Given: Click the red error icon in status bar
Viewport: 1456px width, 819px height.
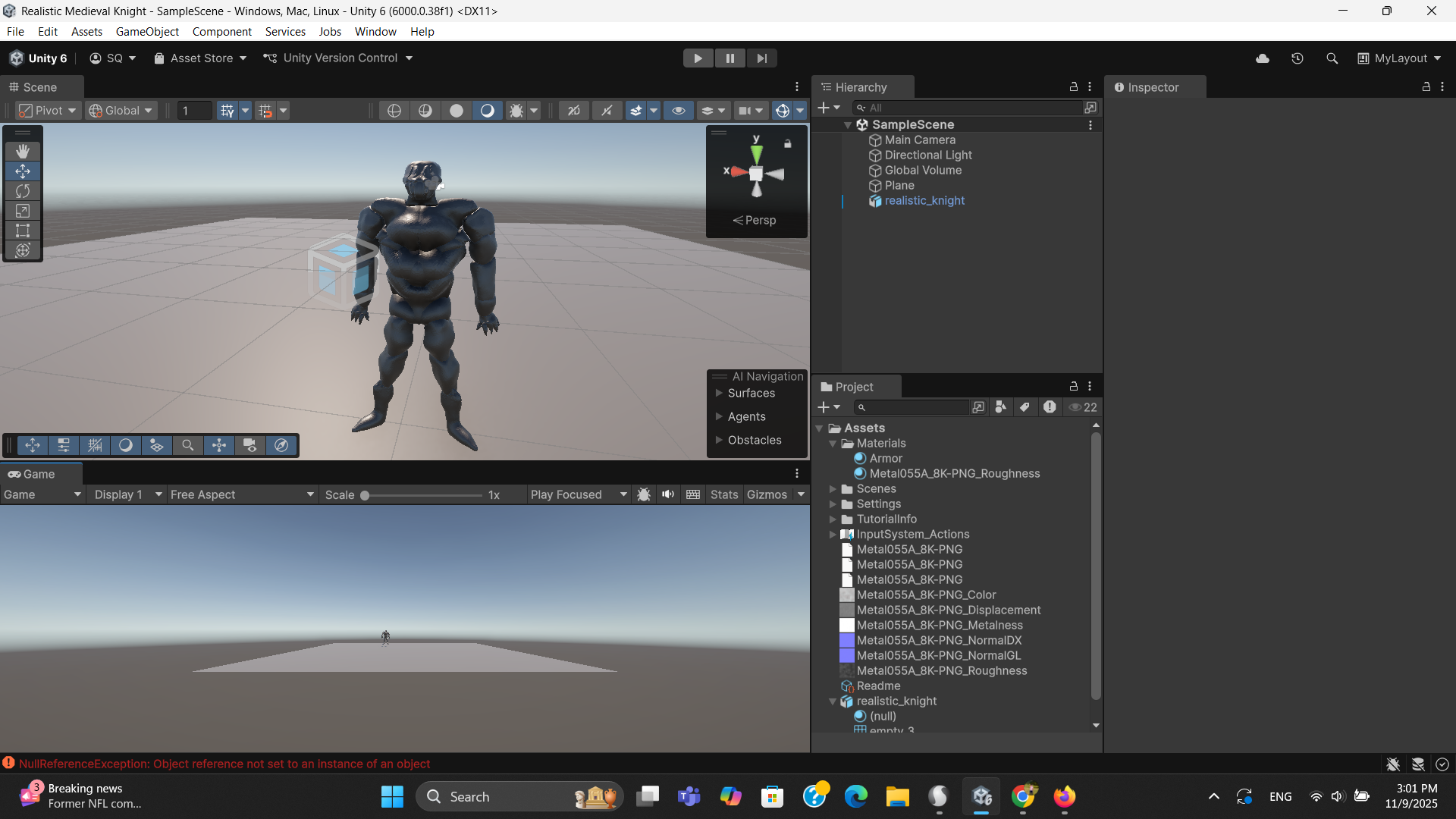Looking at the screenshot, I should [x=8, y=763].
